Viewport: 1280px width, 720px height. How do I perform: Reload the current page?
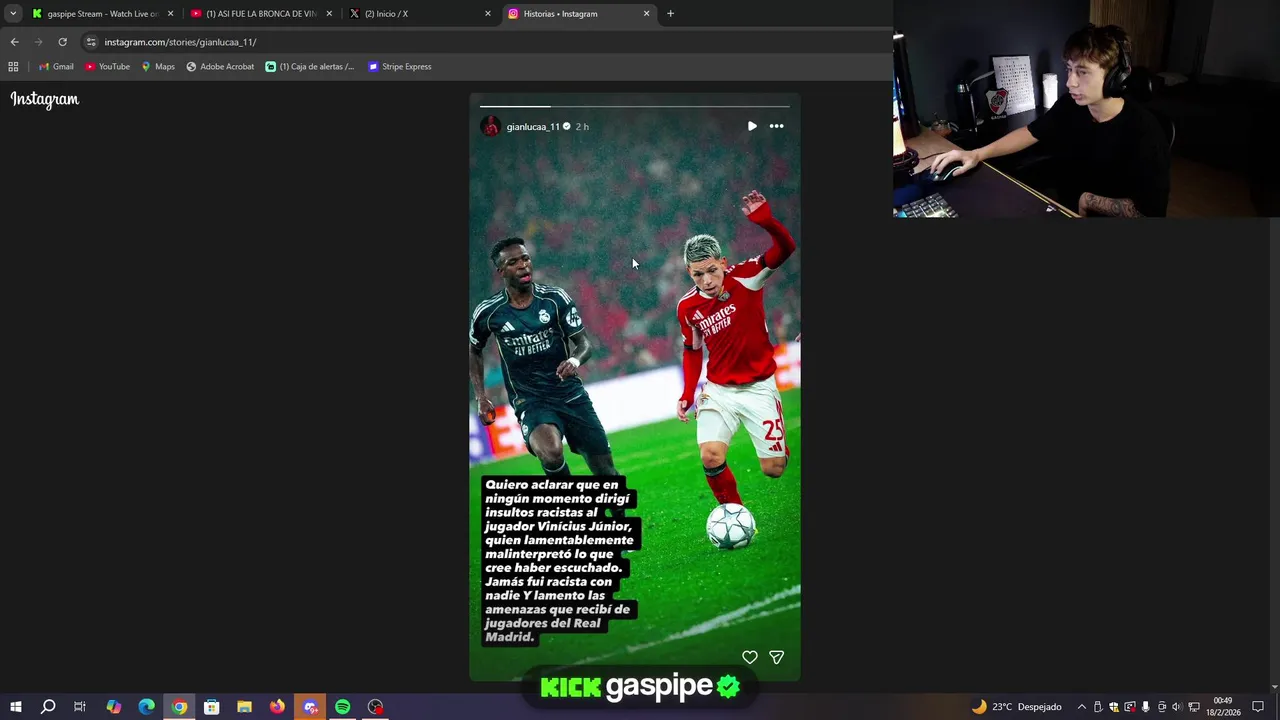pos(62,42)
